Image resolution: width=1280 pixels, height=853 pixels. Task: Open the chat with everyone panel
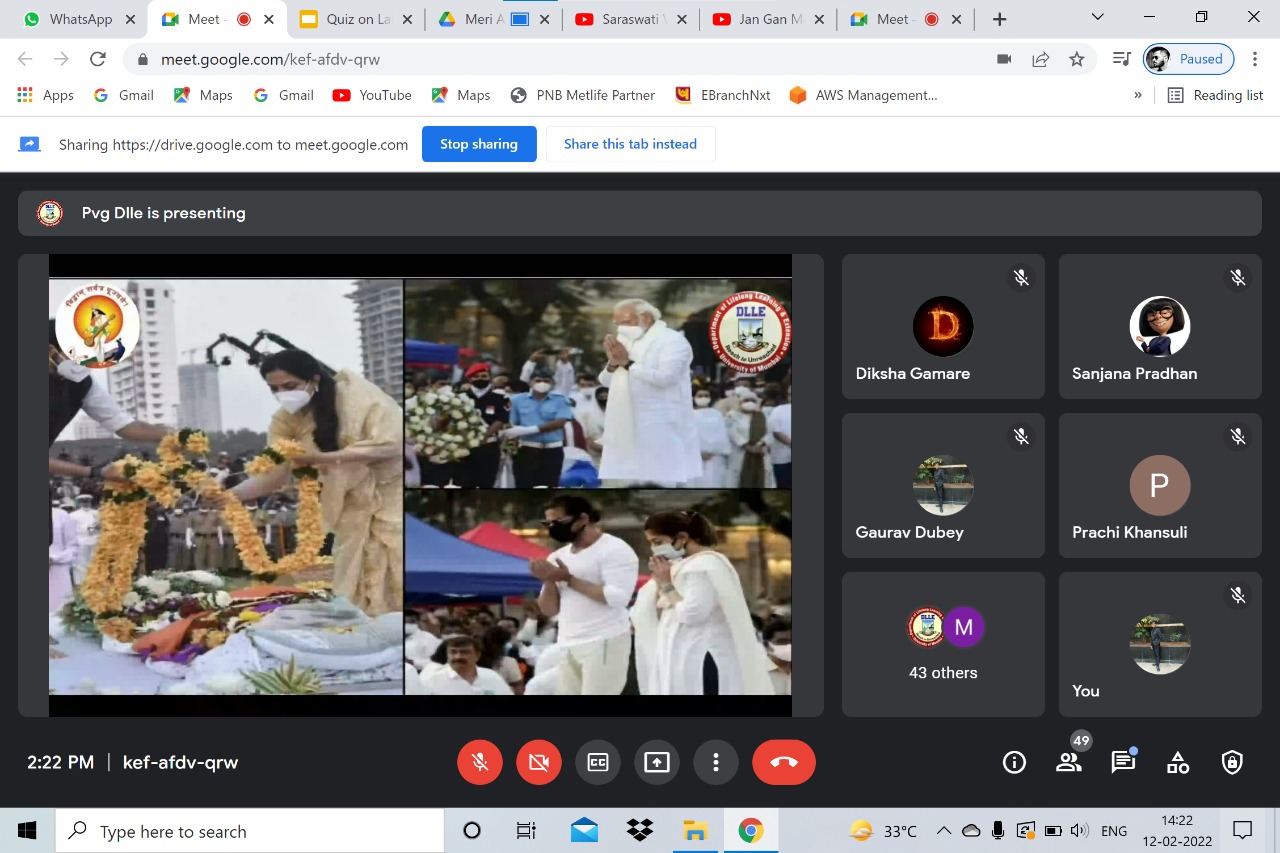click(1123, 763)
